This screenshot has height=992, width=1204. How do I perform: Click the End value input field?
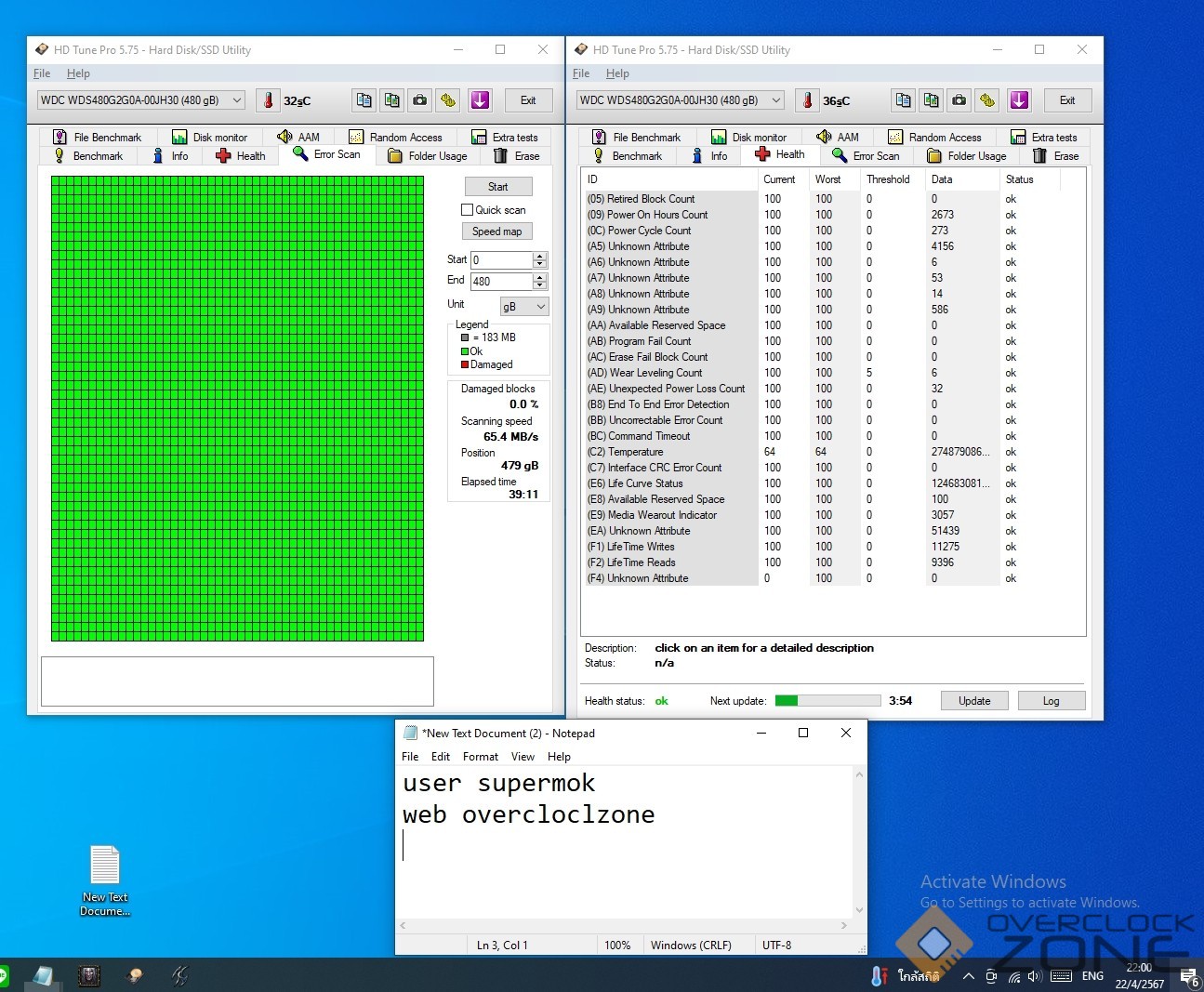point(501,281)
